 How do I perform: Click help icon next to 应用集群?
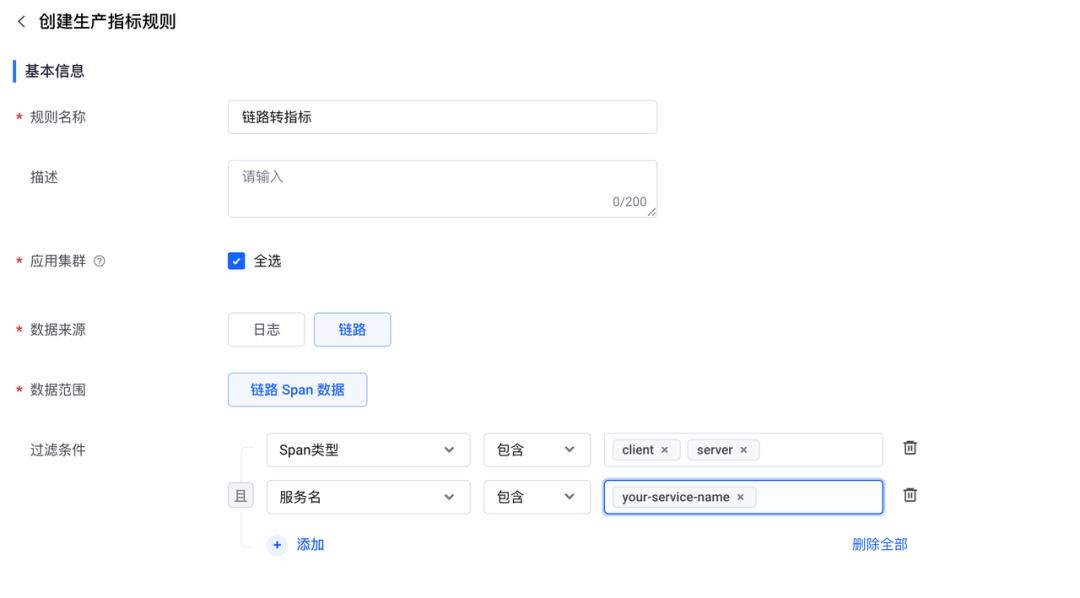point(100,261)
